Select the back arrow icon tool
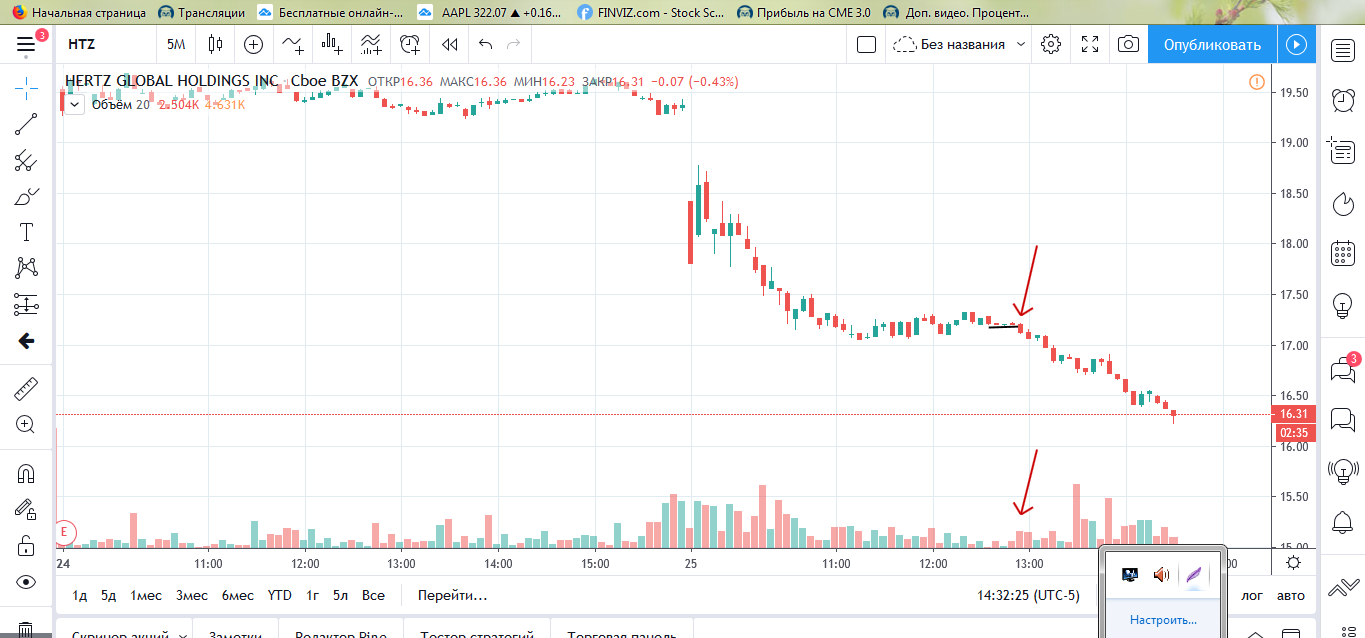The height and width of the screenshot is (638, 1365). pos(26,341)
